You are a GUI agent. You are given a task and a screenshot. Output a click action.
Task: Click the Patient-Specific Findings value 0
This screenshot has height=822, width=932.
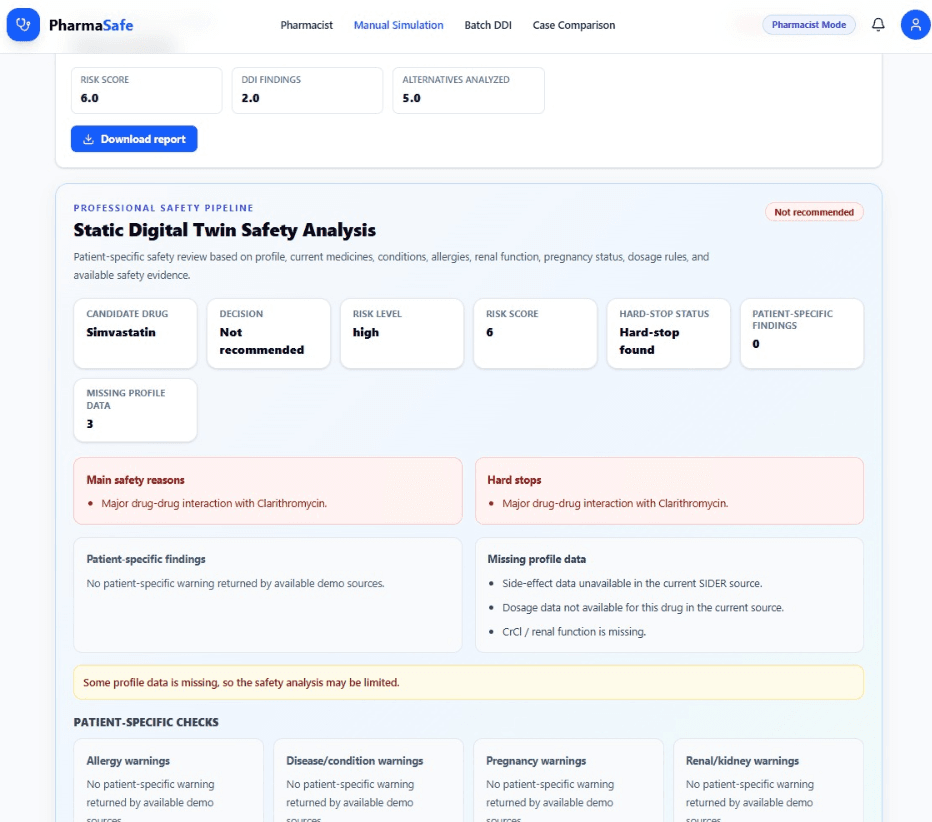tap(755, 344)
